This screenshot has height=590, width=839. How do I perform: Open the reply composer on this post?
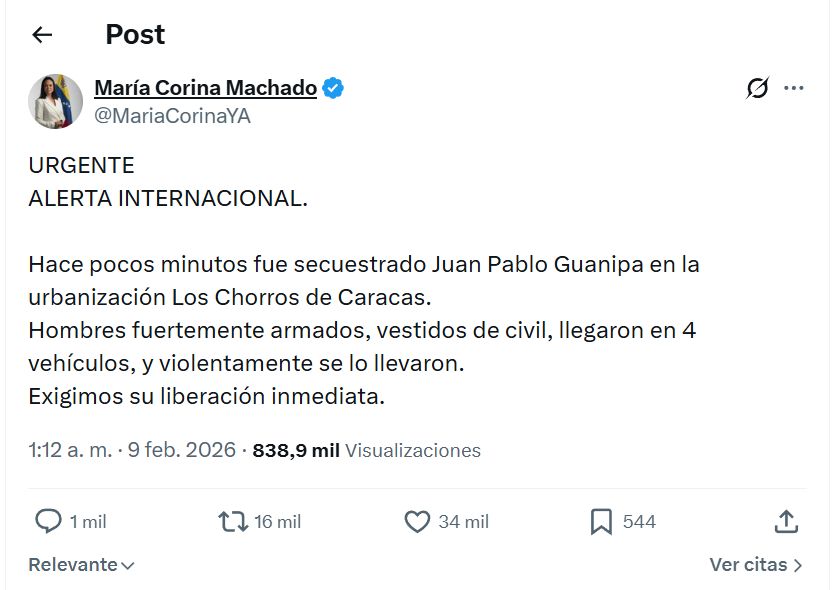point(46,521)
